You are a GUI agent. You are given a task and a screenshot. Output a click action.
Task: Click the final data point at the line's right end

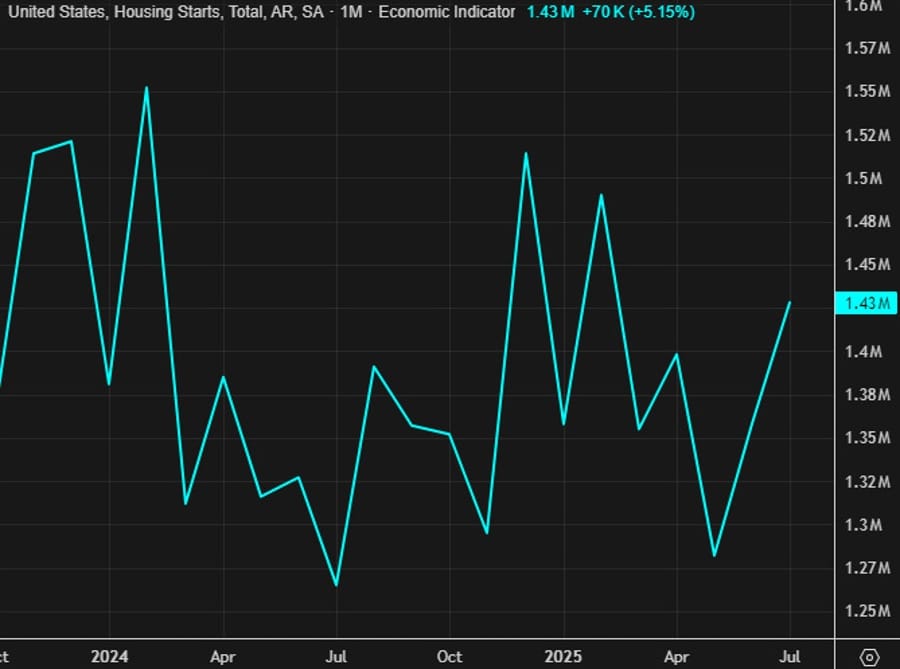click(x=790, y=302)
